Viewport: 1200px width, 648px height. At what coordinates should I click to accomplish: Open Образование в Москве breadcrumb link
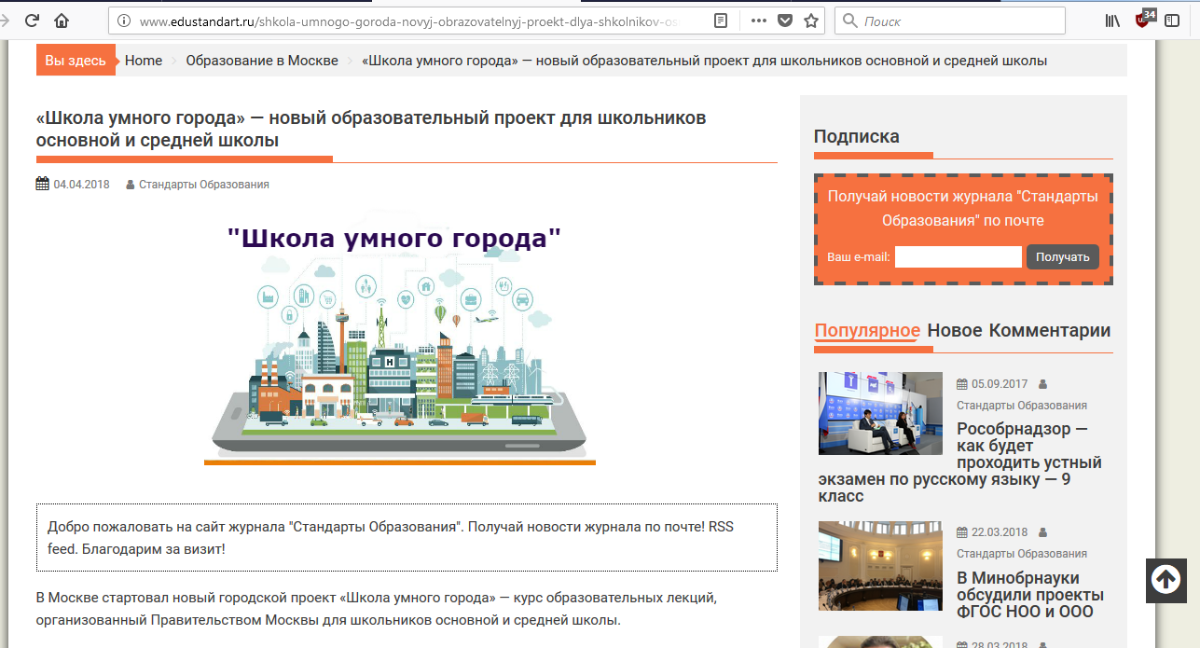pyautogui.click(x=262, y=61)
